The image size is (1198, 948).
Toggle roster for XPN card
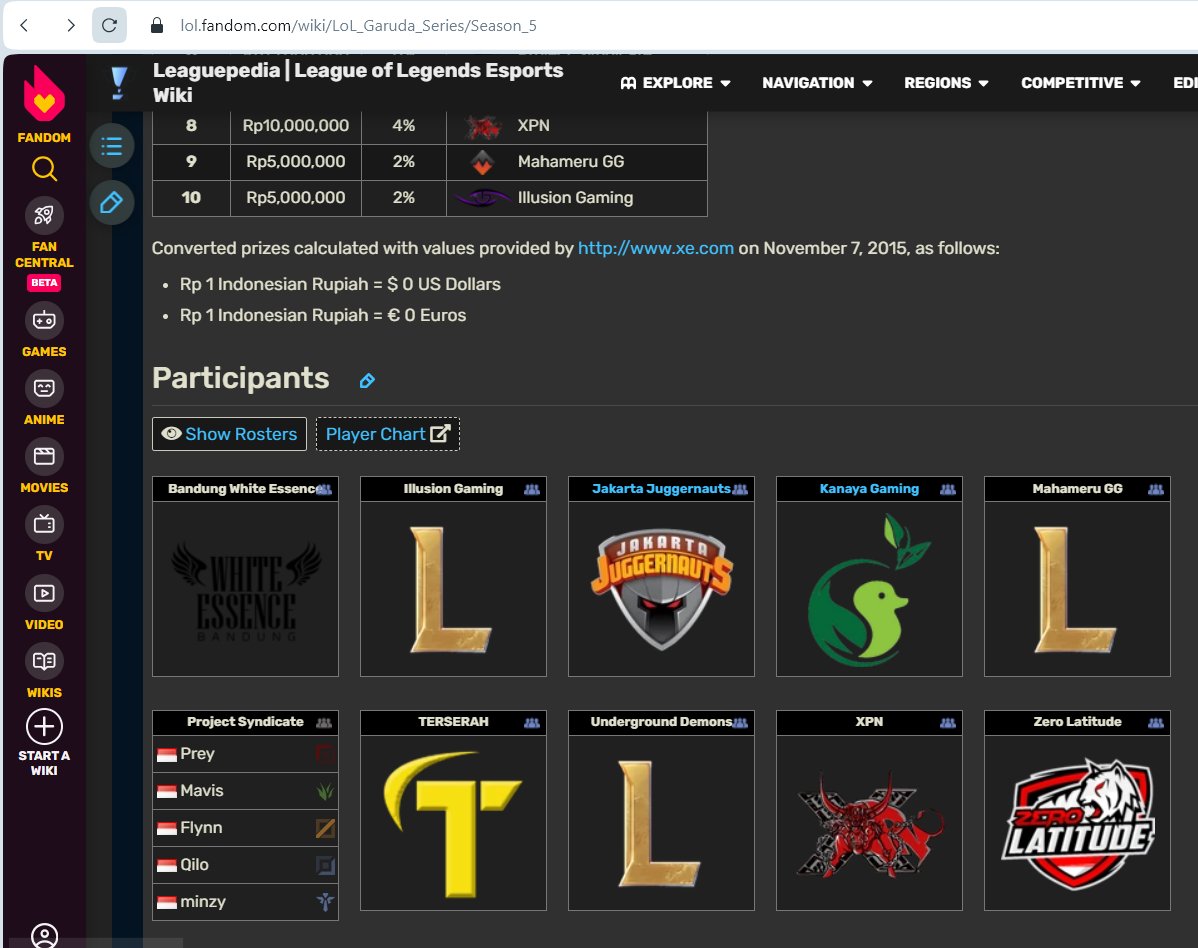[947, 723]
